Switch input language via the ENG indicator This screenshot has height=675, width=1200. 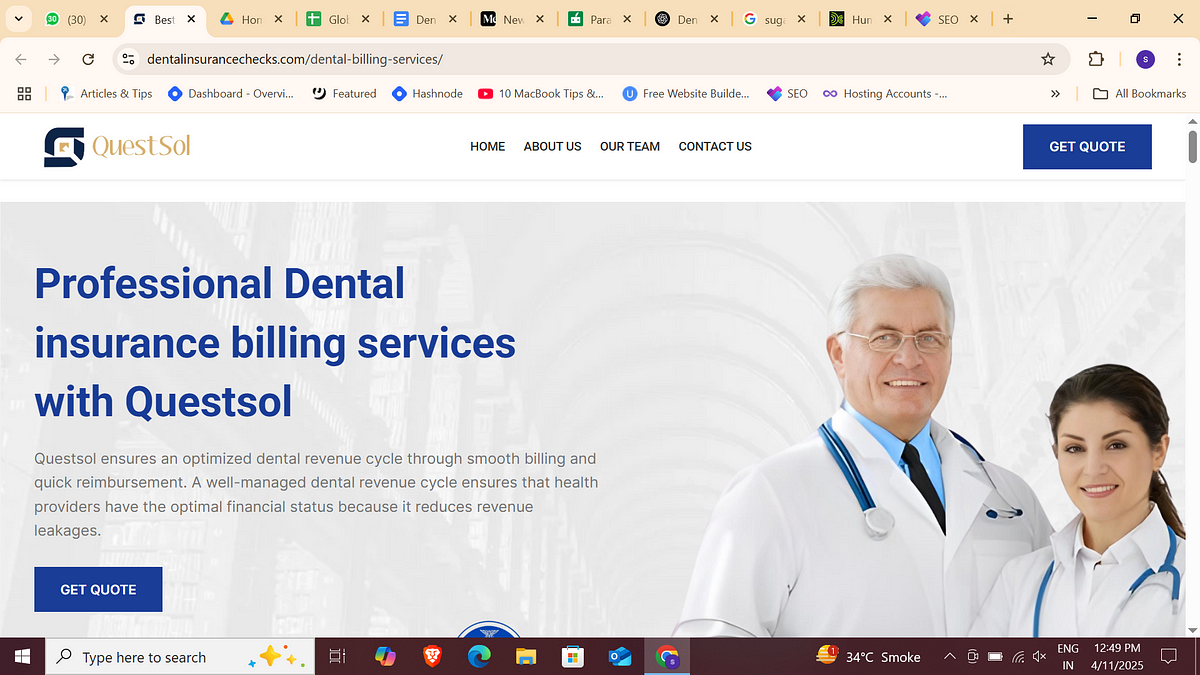pyautogui.click(x=1068, y=657)
